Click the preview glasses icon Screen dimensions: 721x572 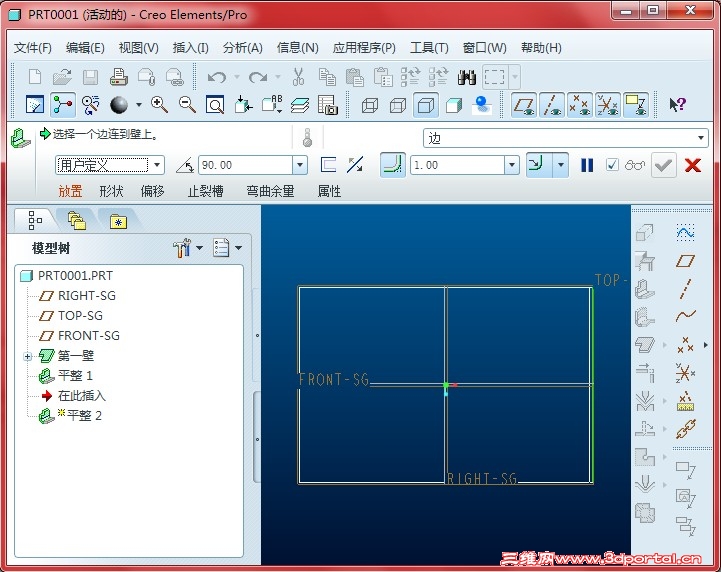635,165
